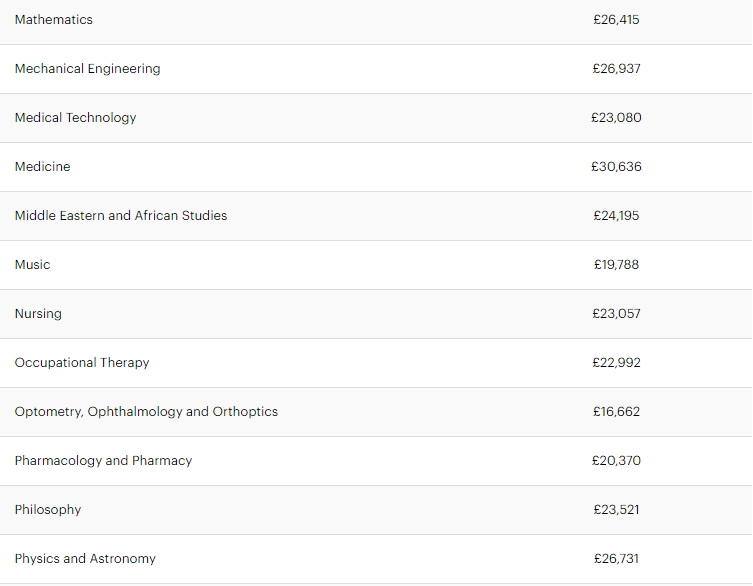Select Physics and Astronomy subject name
The width and height of the screenshot is (753, 586).
point(85,559)
